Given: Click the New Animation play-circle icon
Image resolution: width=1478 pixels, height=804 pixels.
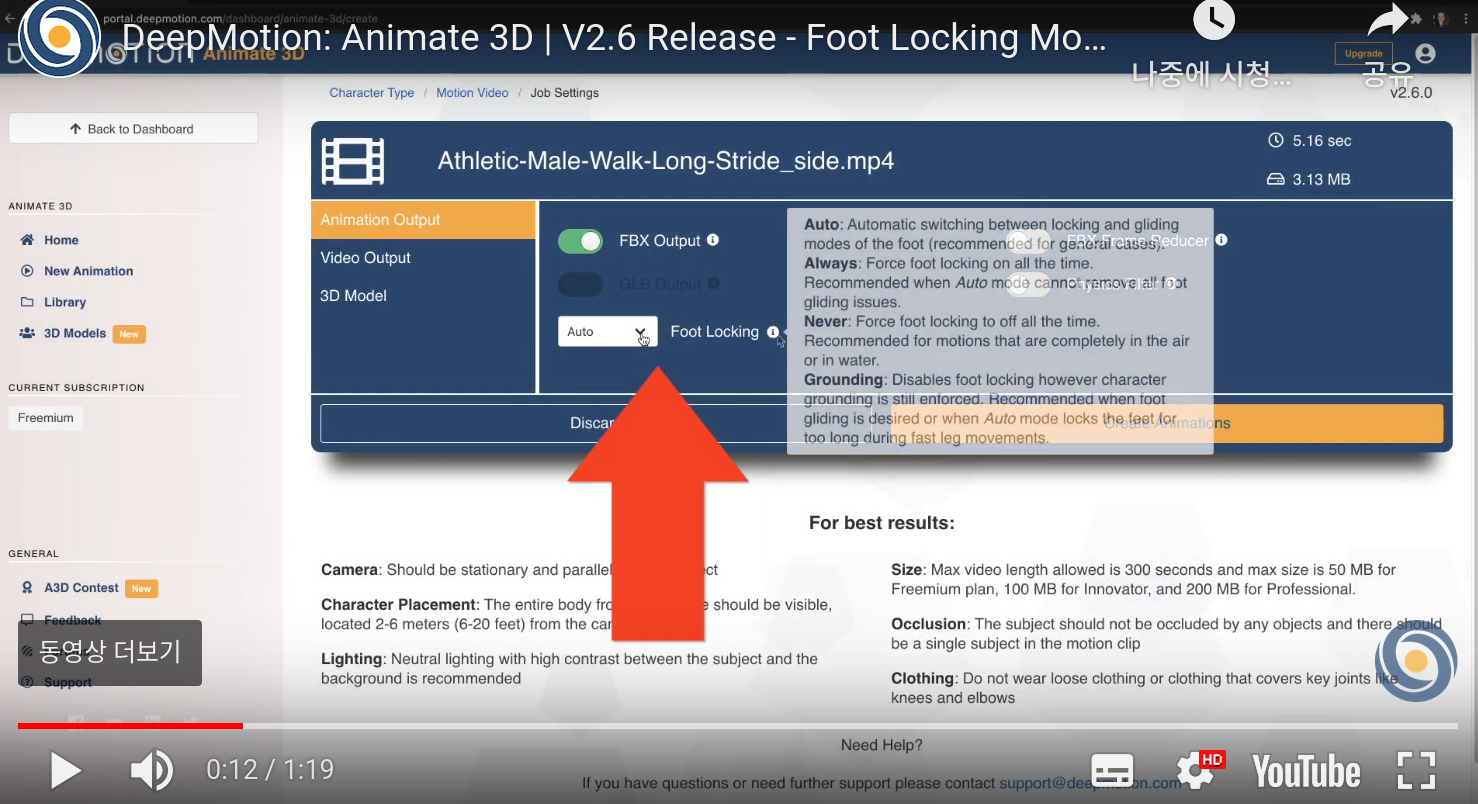Looking at the screenshot, I should tap(27, 271).
